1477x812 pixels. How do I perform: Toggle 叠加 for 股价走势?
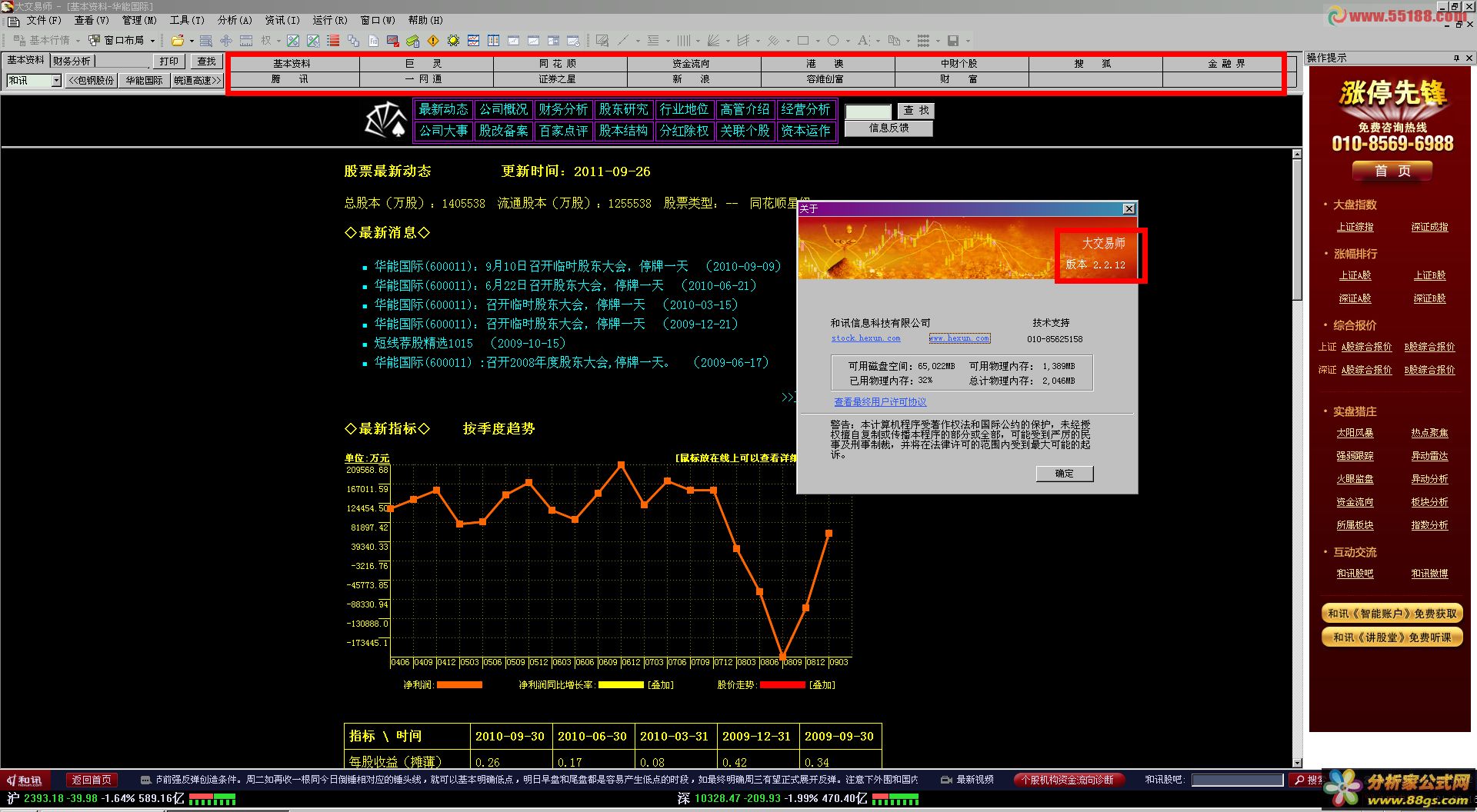(822, 684)
